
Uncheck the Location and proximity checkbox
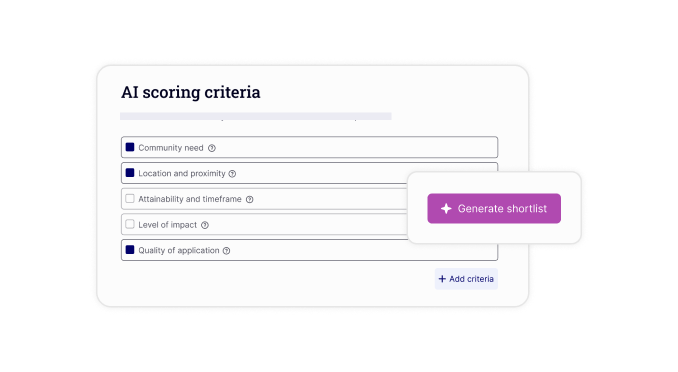[x=130, y=173]
